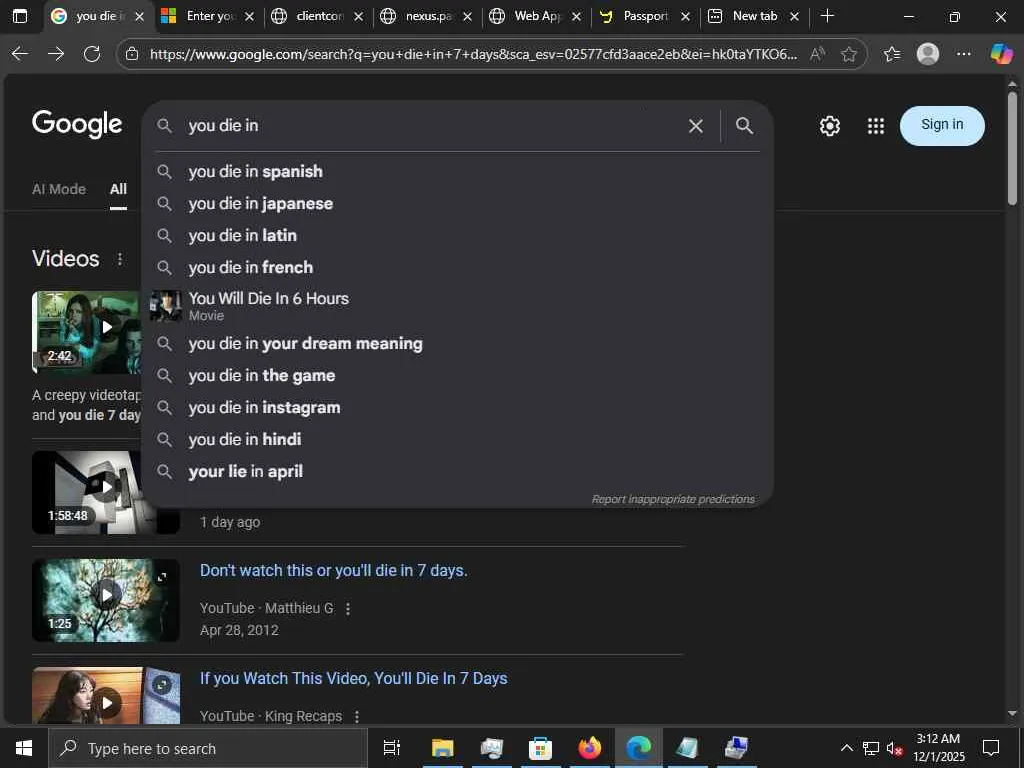Open a new browser tab
Viewport: 1024px width, 768px height.
pyautogui.click(x=827, y=16)
